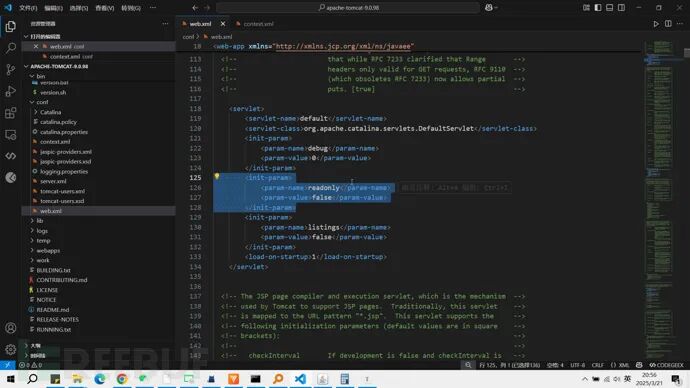Open the Selection menu (选择)
This screenshot has width=690, height=388.
click(x=79, y=8)
